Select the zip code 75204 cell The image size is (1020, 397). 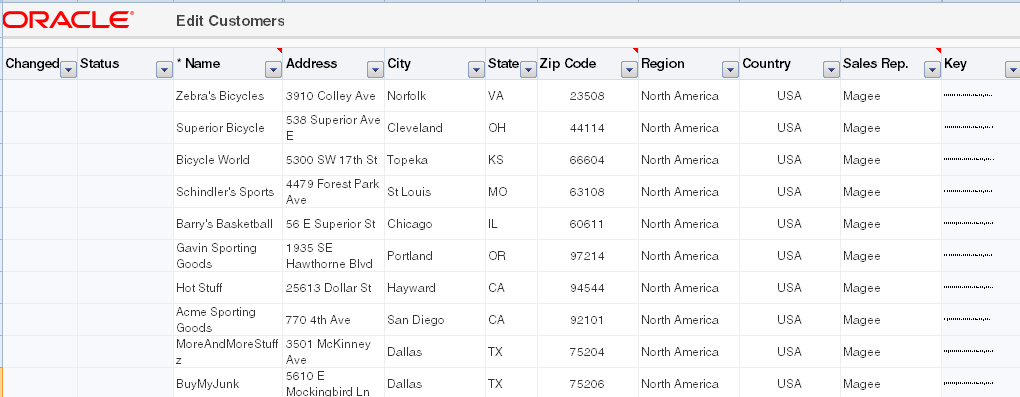(587, 351)
